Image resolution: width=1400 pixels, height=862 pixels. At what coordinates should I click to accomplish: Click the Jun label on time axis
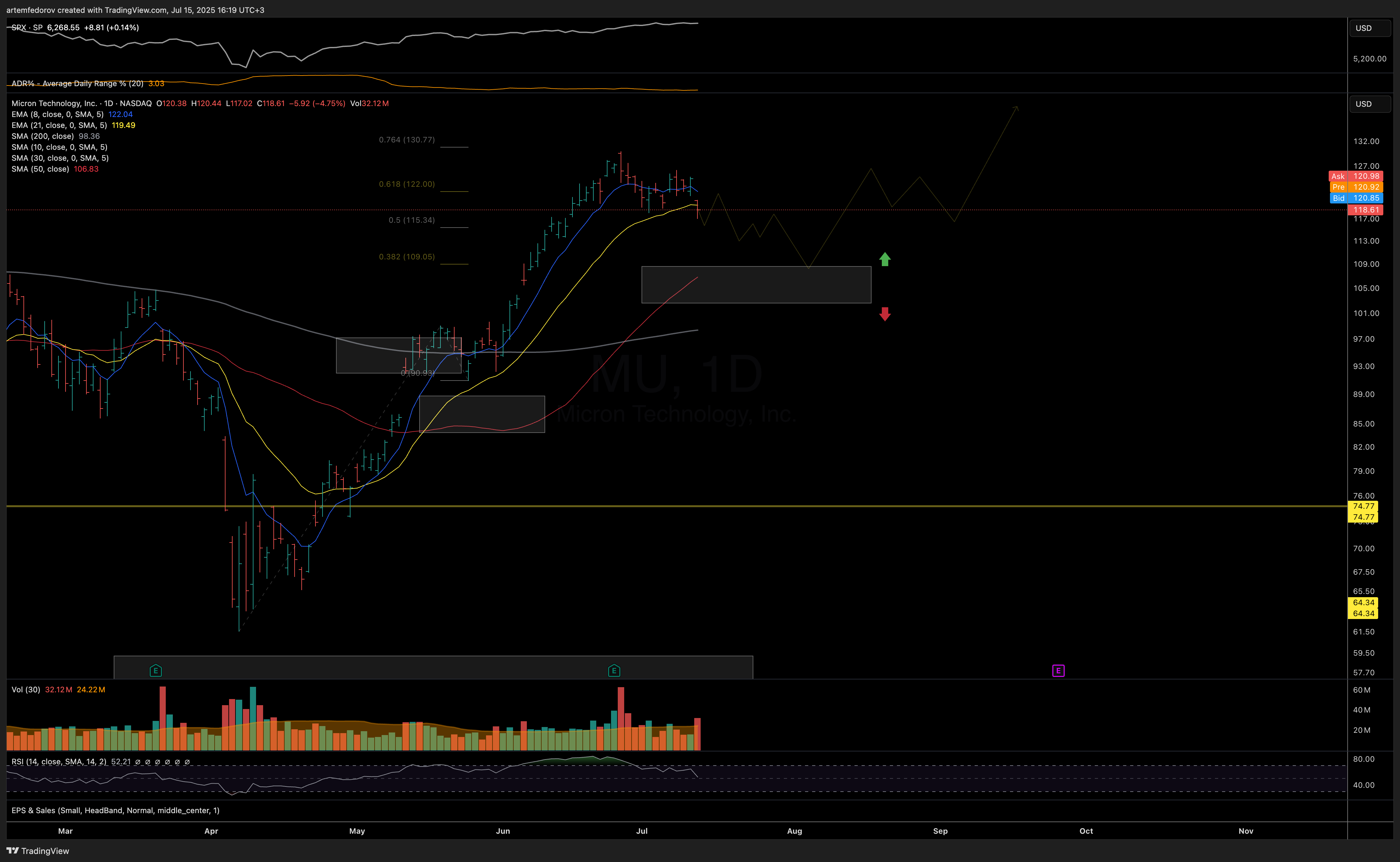(503, 831)
